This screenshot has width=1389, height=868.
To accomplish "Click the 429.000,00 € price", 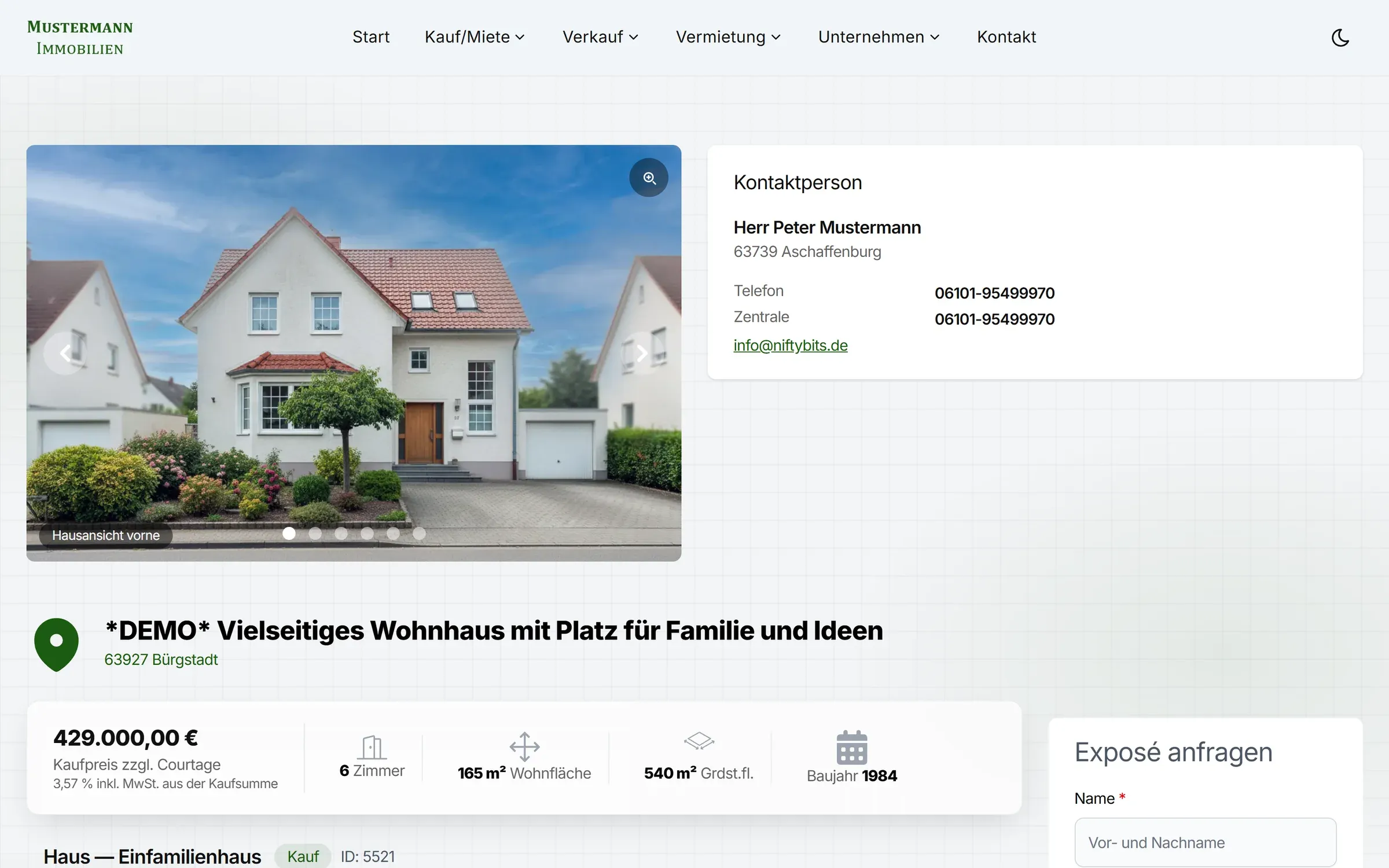I will (126, 738).
